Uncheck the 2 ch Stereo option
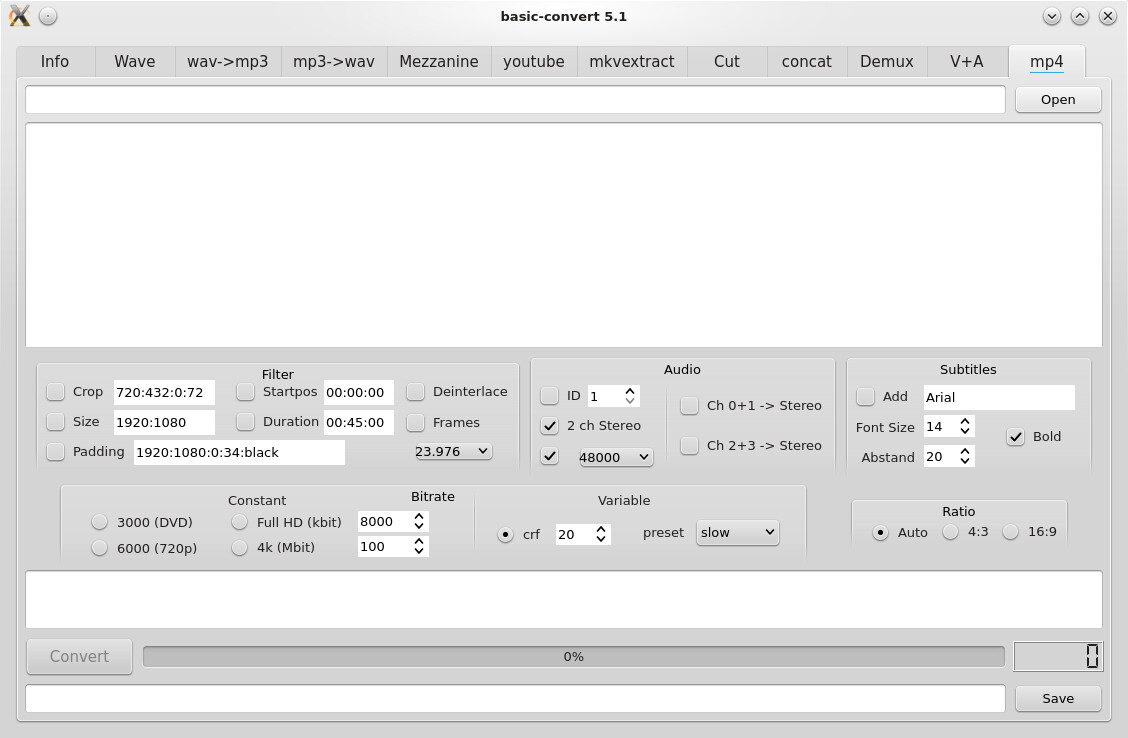This screenshot has height=738, width=1128. click(550, 426)
